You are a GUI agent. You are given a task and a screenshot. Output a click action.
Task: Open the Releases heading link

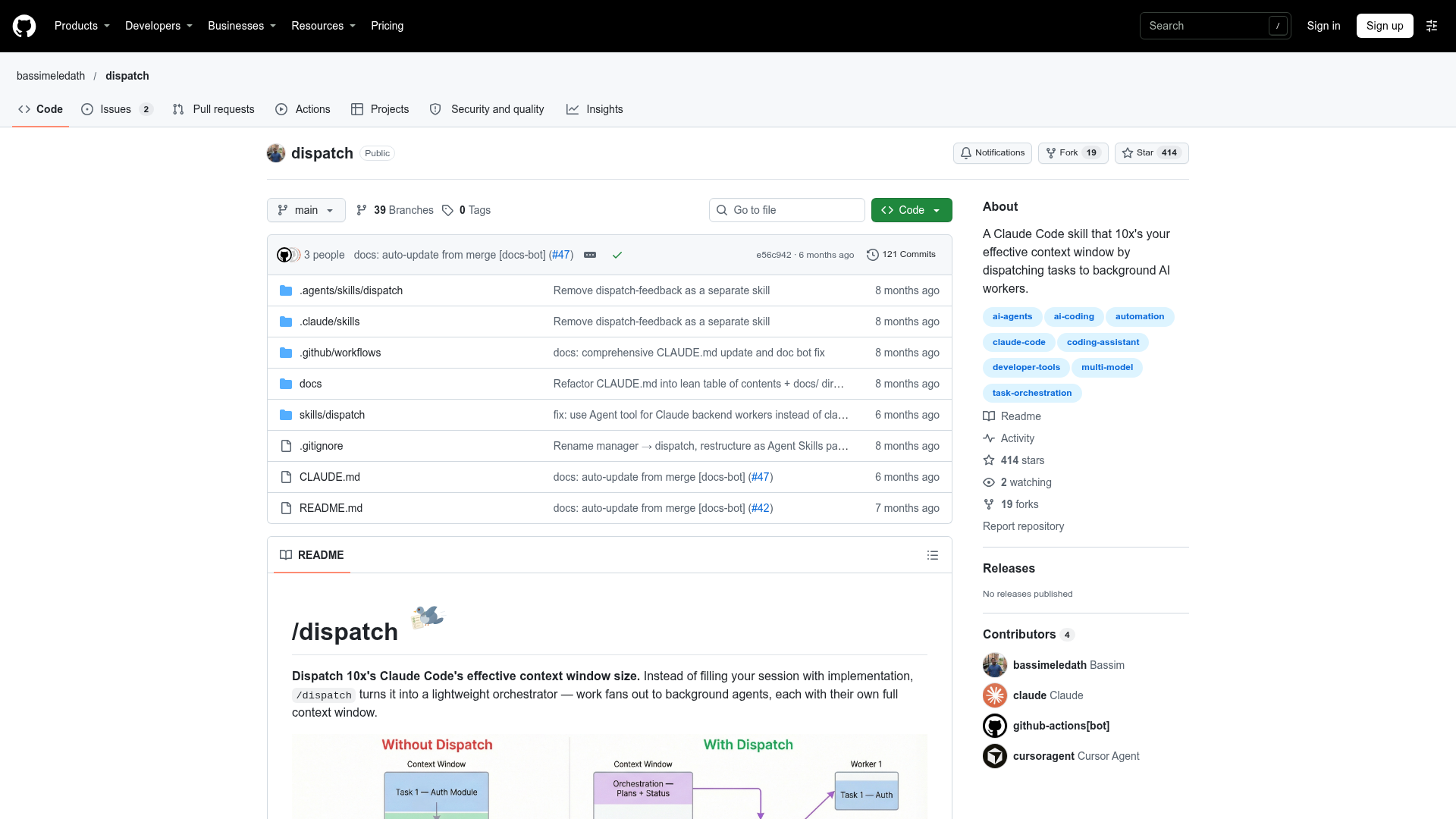point(1009,569)
